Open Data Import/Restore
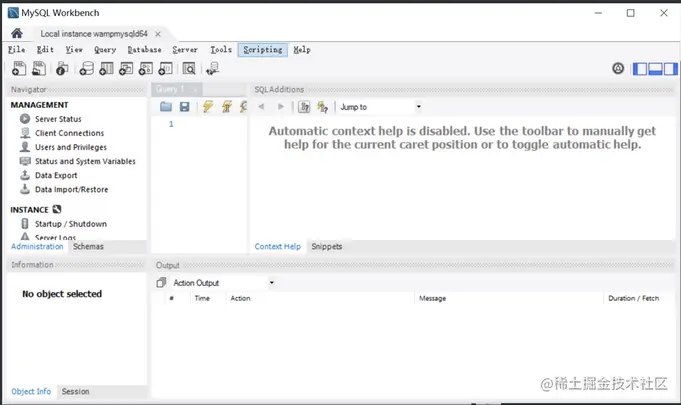Viewport: 681px width, 405px height. pos(72,190)
